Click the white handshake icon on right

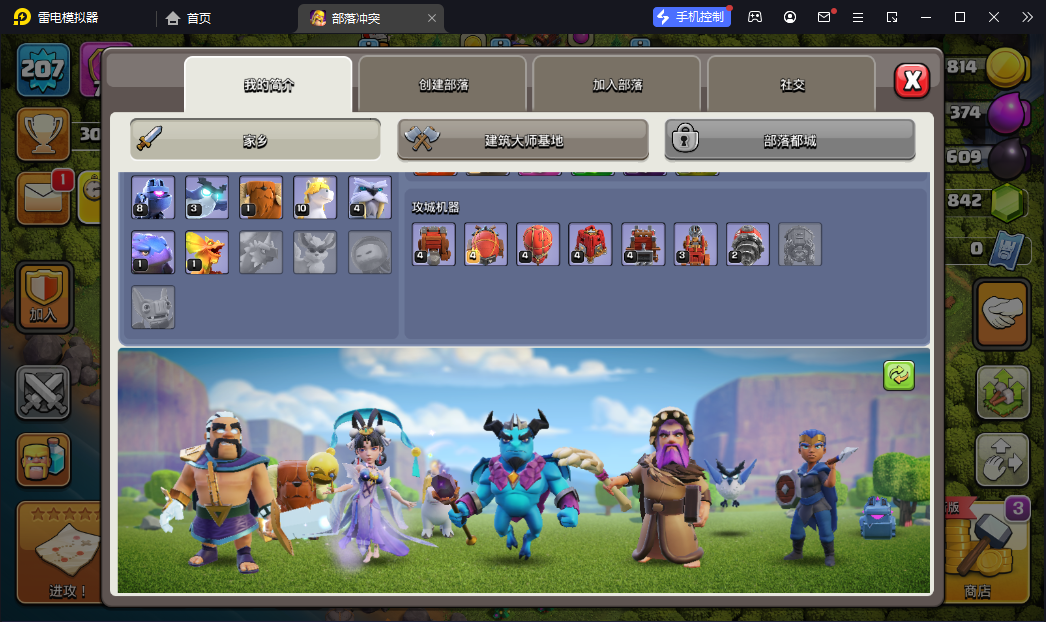coord(1002,314)
